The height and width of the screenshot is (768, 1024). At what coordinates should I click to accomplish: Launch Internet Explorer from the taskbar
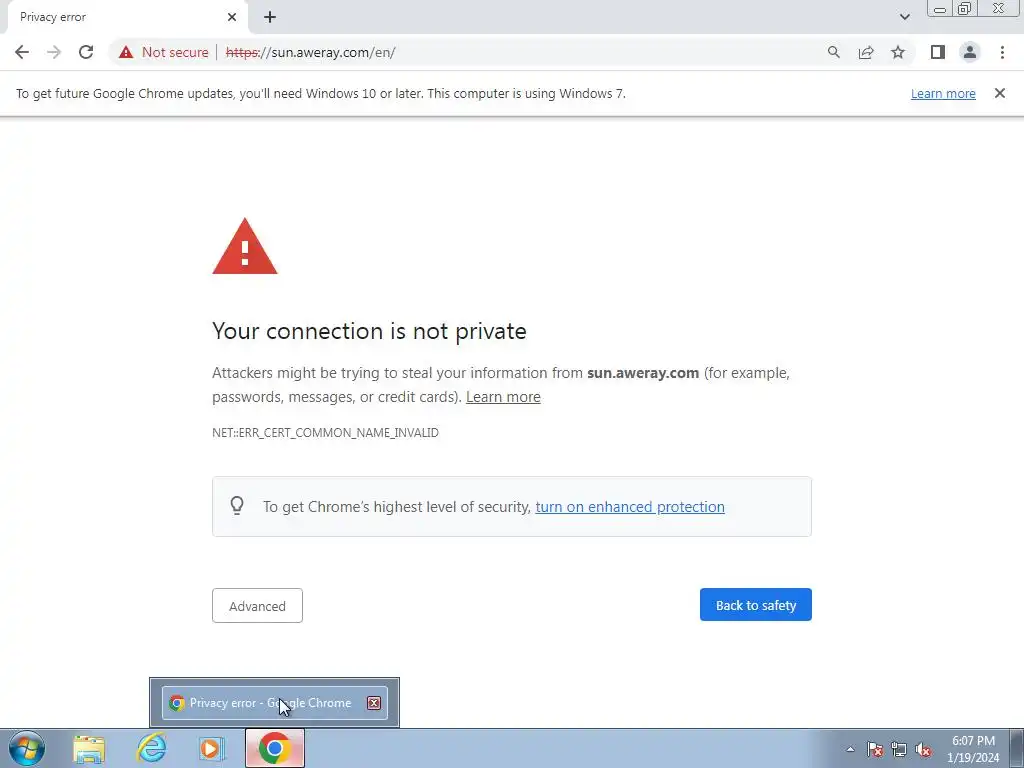(x=151, y=749)
